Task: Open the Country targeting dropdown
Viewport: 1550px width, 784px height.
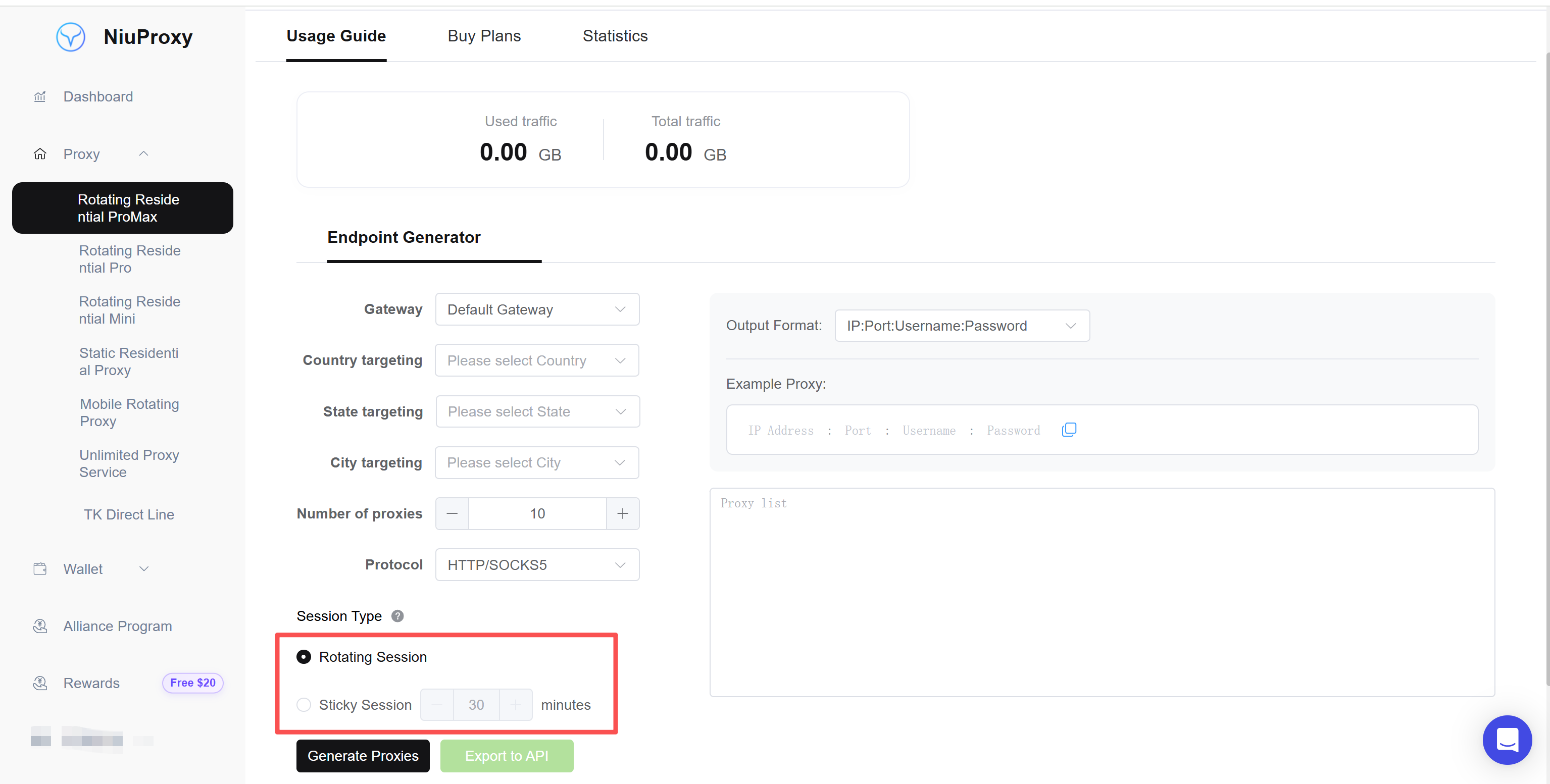Action: 537,360
